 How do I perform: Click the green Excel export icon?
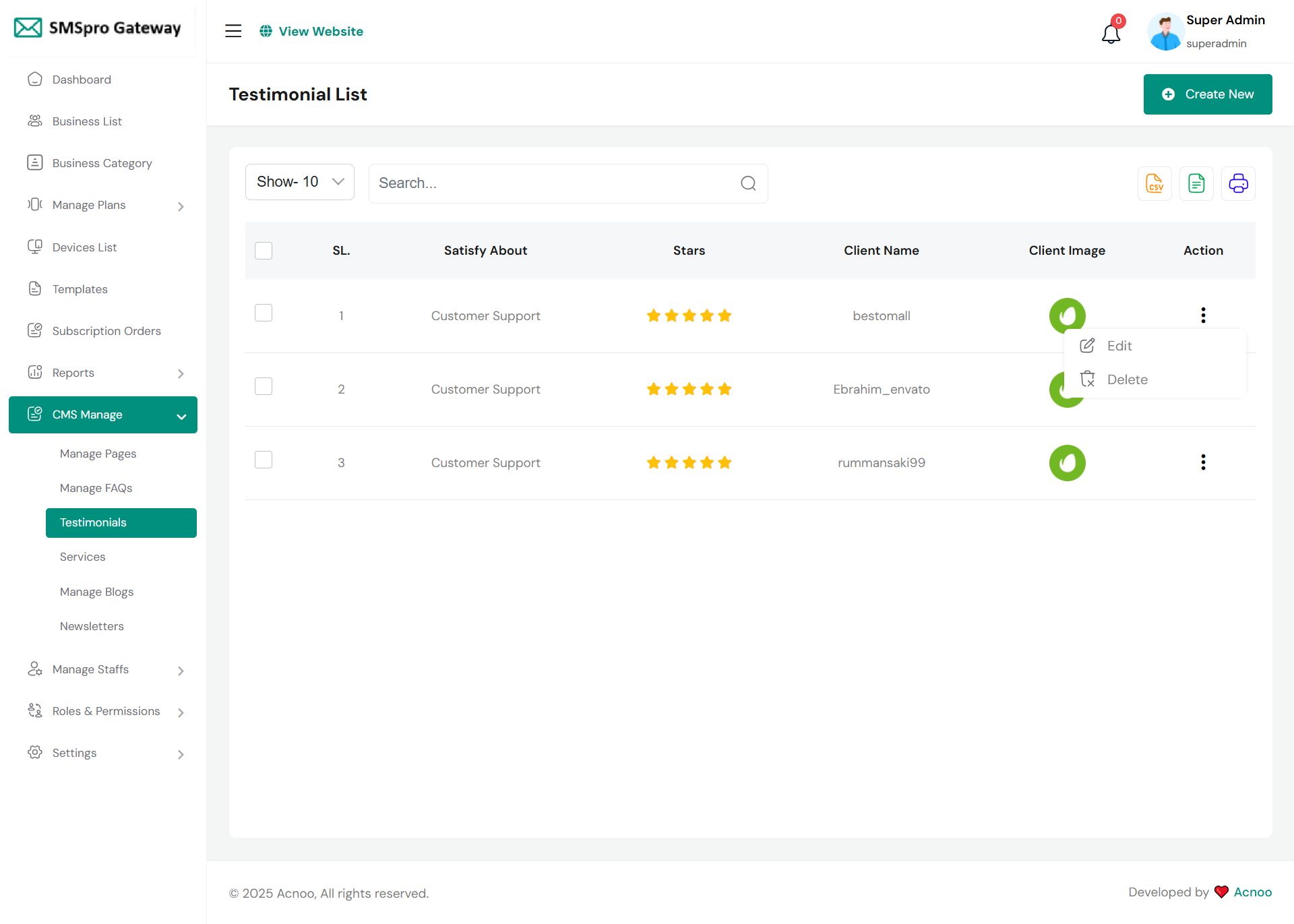1196,183
